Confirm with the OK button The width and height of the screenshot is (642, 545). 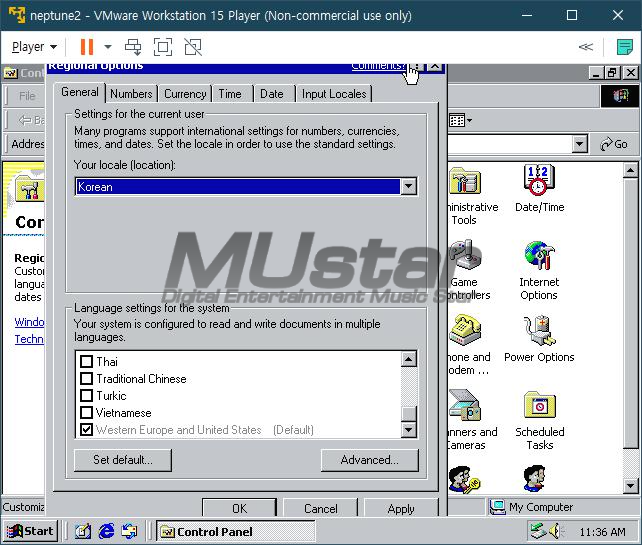pos(240,508)
